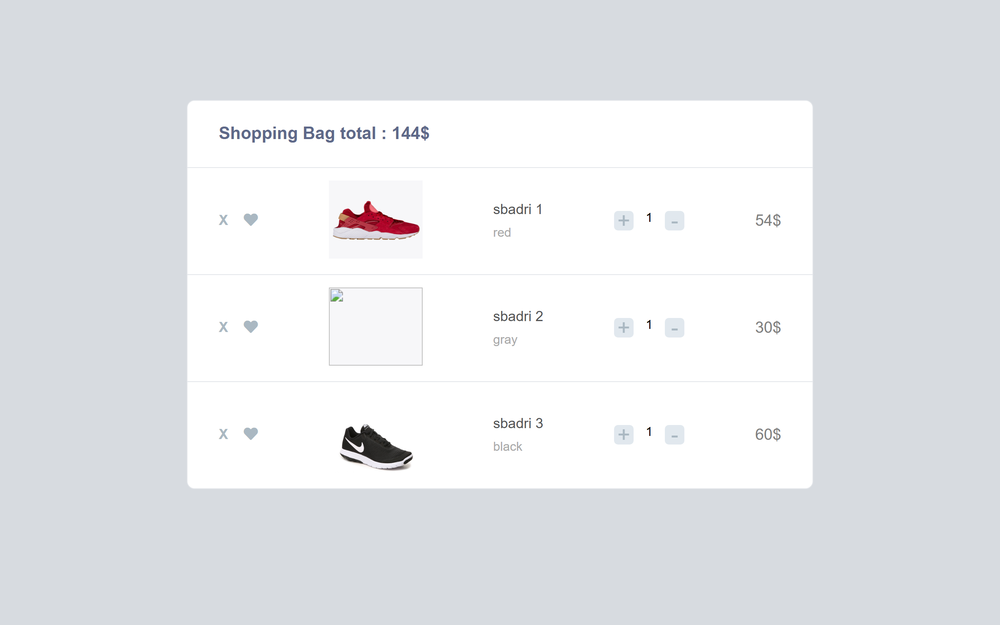Remove sbadri 1 with its X icon
1000x625 pixels.
pos(223,220)
